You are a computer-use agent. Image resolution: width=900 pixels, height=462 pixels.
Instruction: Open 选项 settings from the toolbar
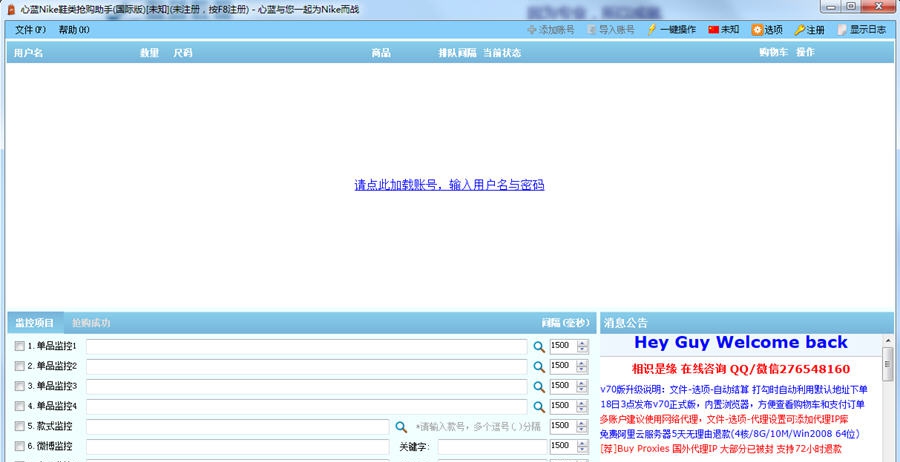757,30
